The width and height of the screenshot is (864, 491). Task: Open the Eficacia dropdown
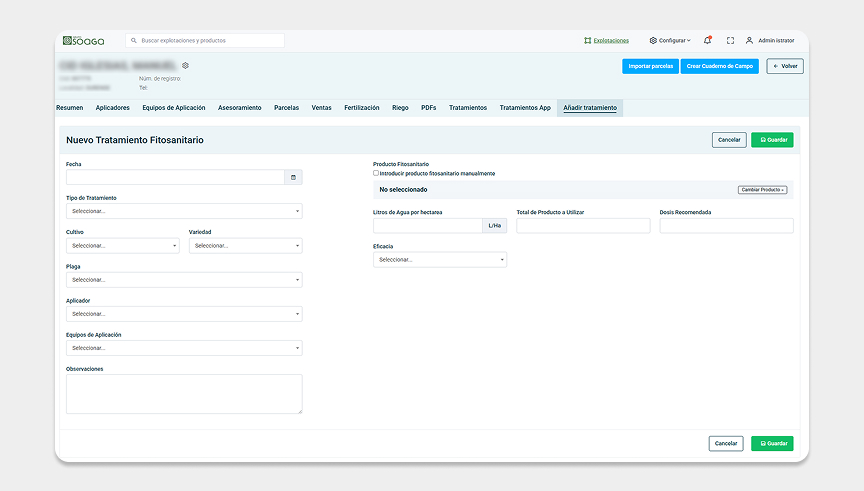coord(439,259)
